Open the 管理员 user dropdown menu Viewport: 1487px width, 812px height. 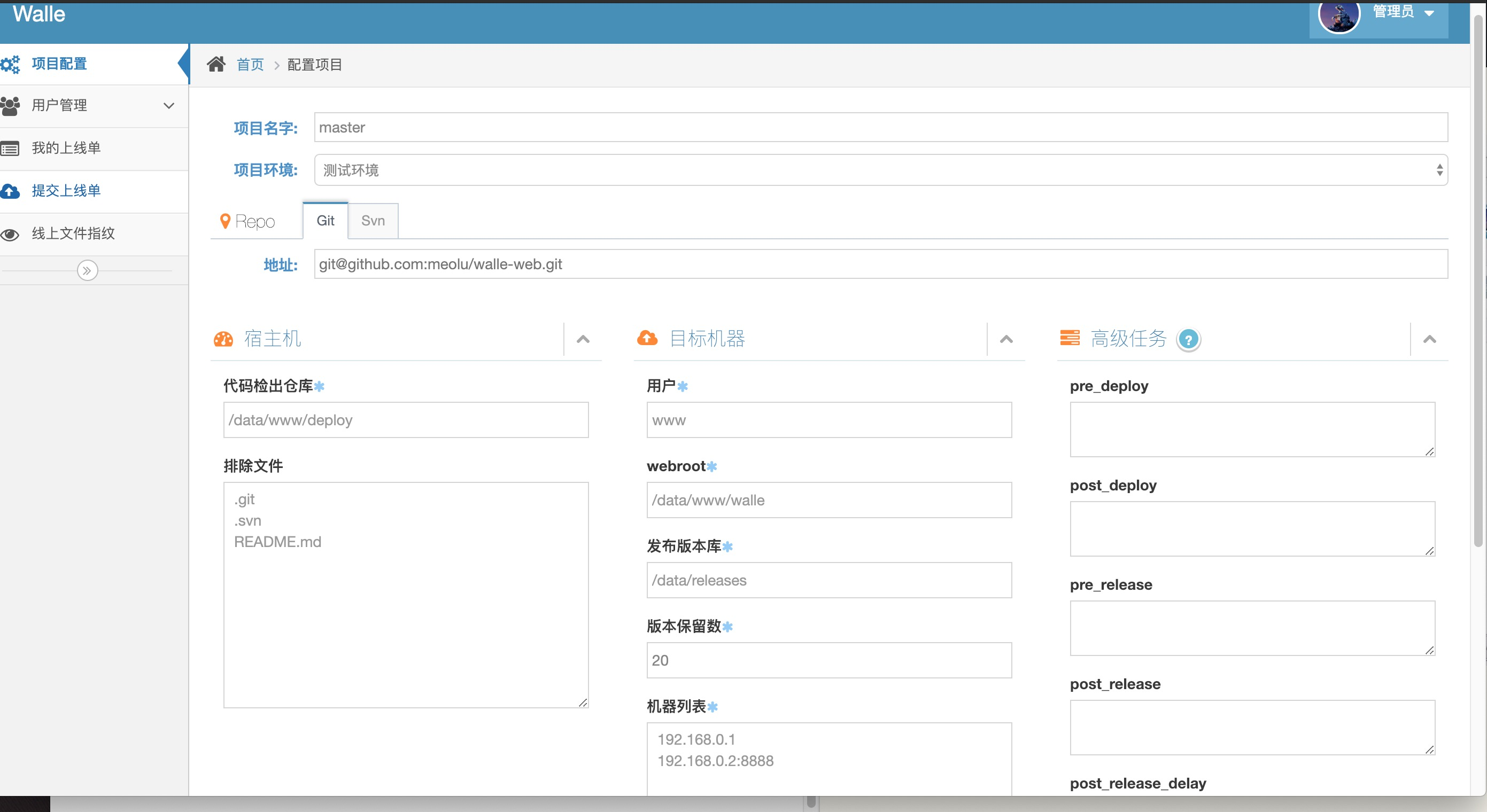pyautogui.click(x=1403, y=12)
